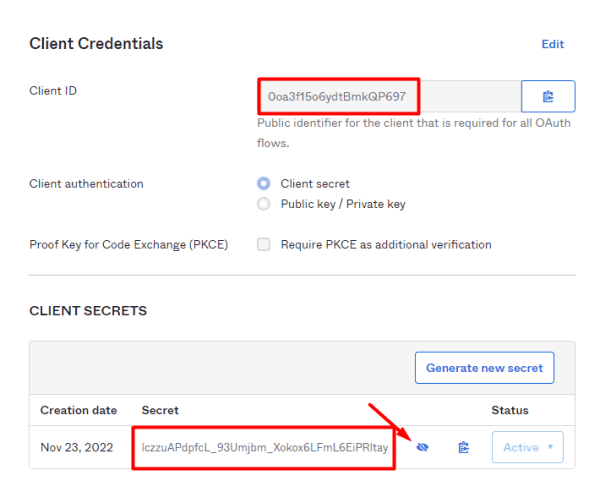
Task: Click the Public key / Private key label
Action: click(x=343, y=204)
